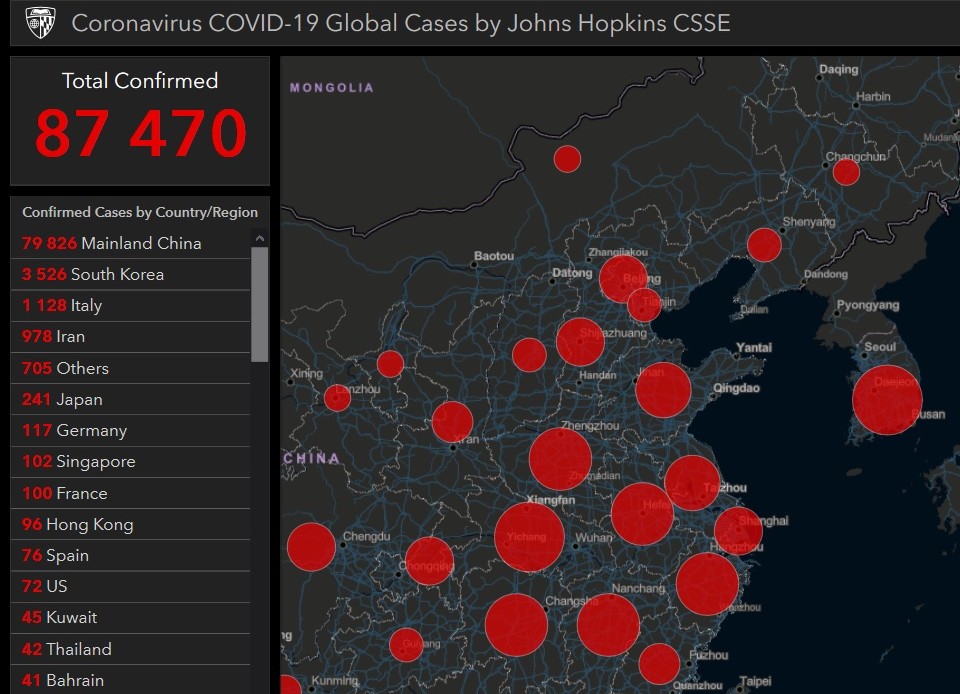Image resolution: width=960 pixels, height=694 pixels.
Task: Select Germany row with 117 cases
Action: 130,430
